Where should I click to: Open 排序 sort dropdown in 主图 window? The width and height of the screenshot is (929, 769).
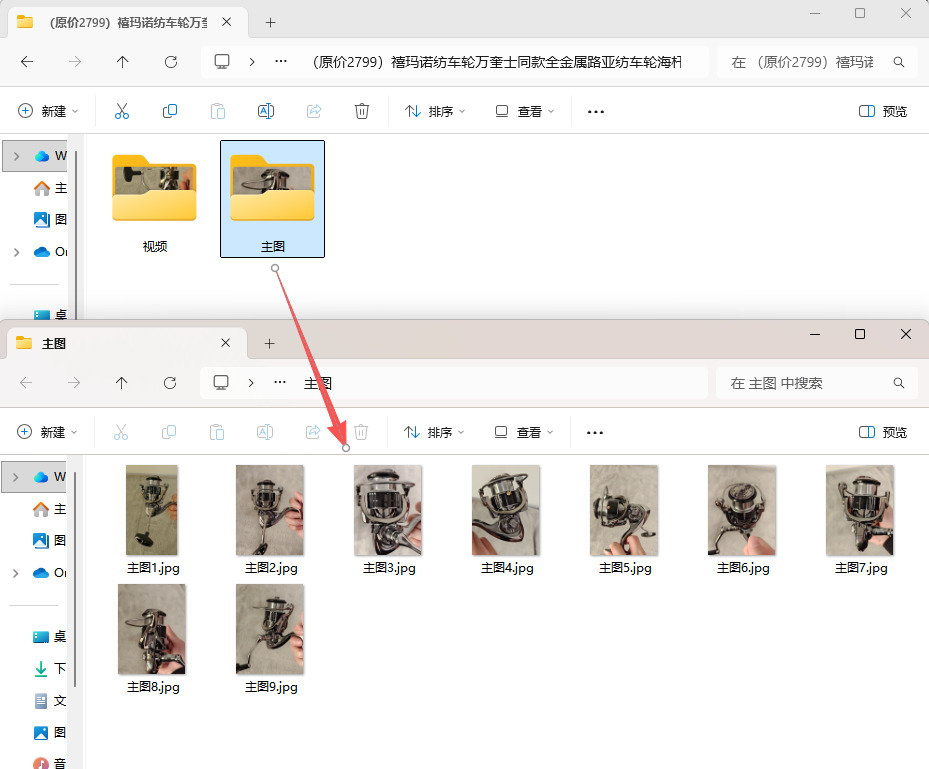(x=434, y=432)
